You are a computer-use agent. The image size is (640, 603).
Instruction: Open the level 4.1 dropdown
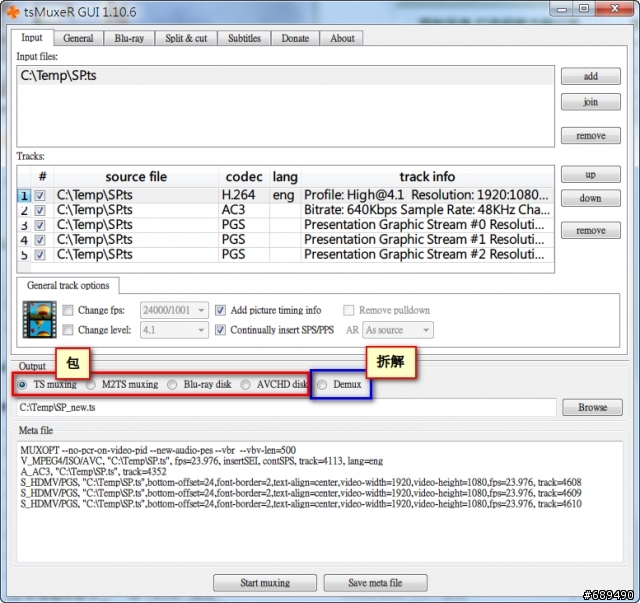pos(174,330)
